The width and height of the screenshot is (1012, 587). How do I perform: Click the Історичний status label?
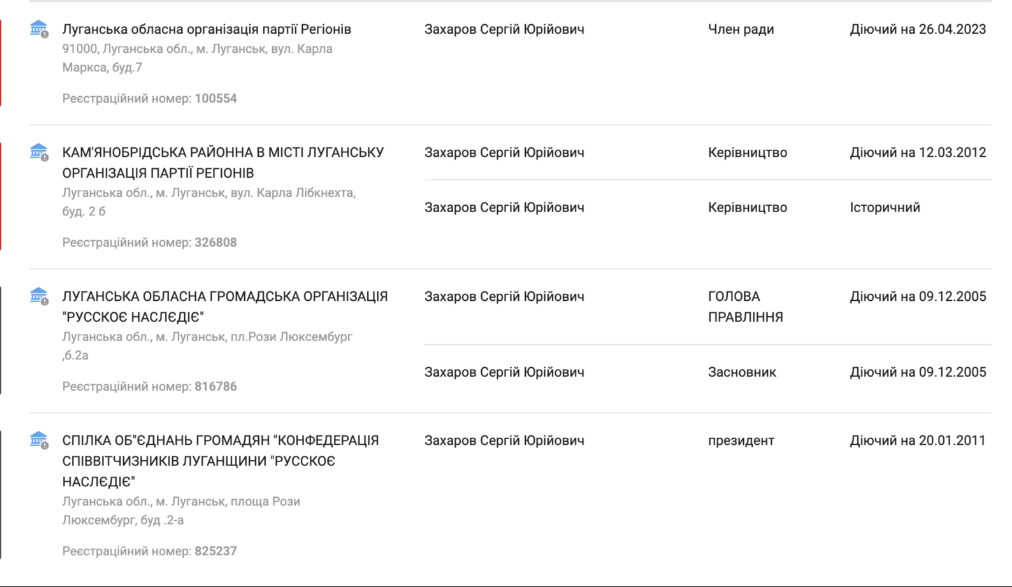pyautogui.click(x=884, y=208)
